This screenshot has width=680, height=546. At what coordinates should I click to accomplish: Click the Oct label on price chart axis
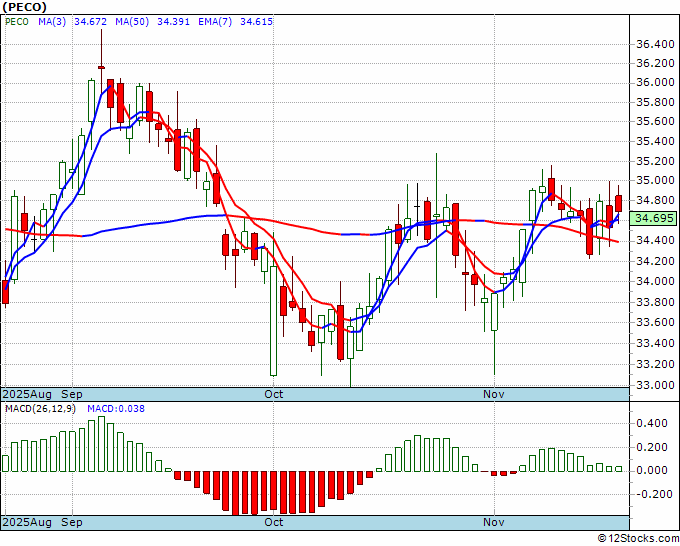(274, 394)
